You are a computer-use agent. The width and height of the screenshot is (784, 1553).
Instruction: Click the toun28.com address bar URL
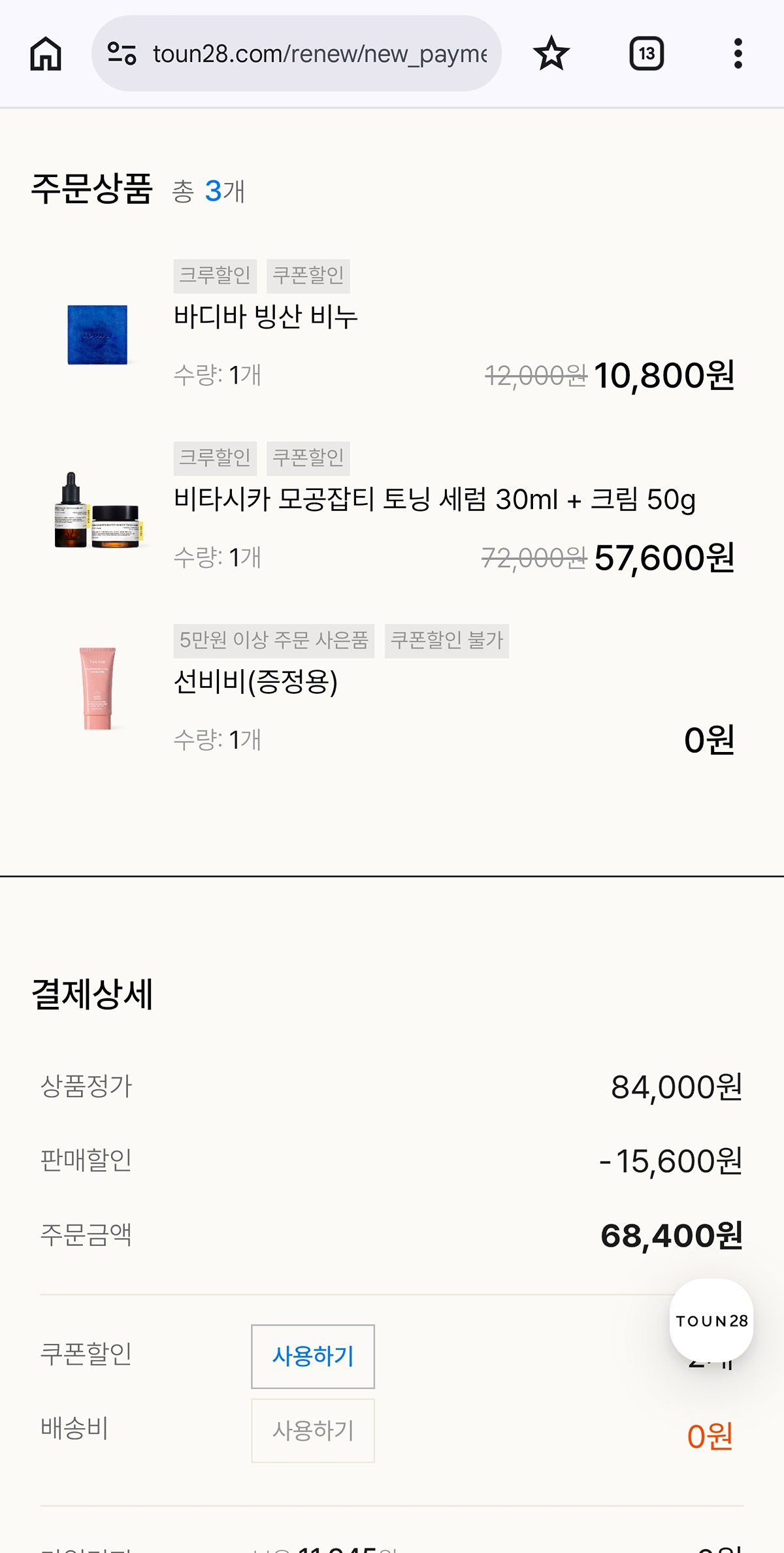pos(320,54)
